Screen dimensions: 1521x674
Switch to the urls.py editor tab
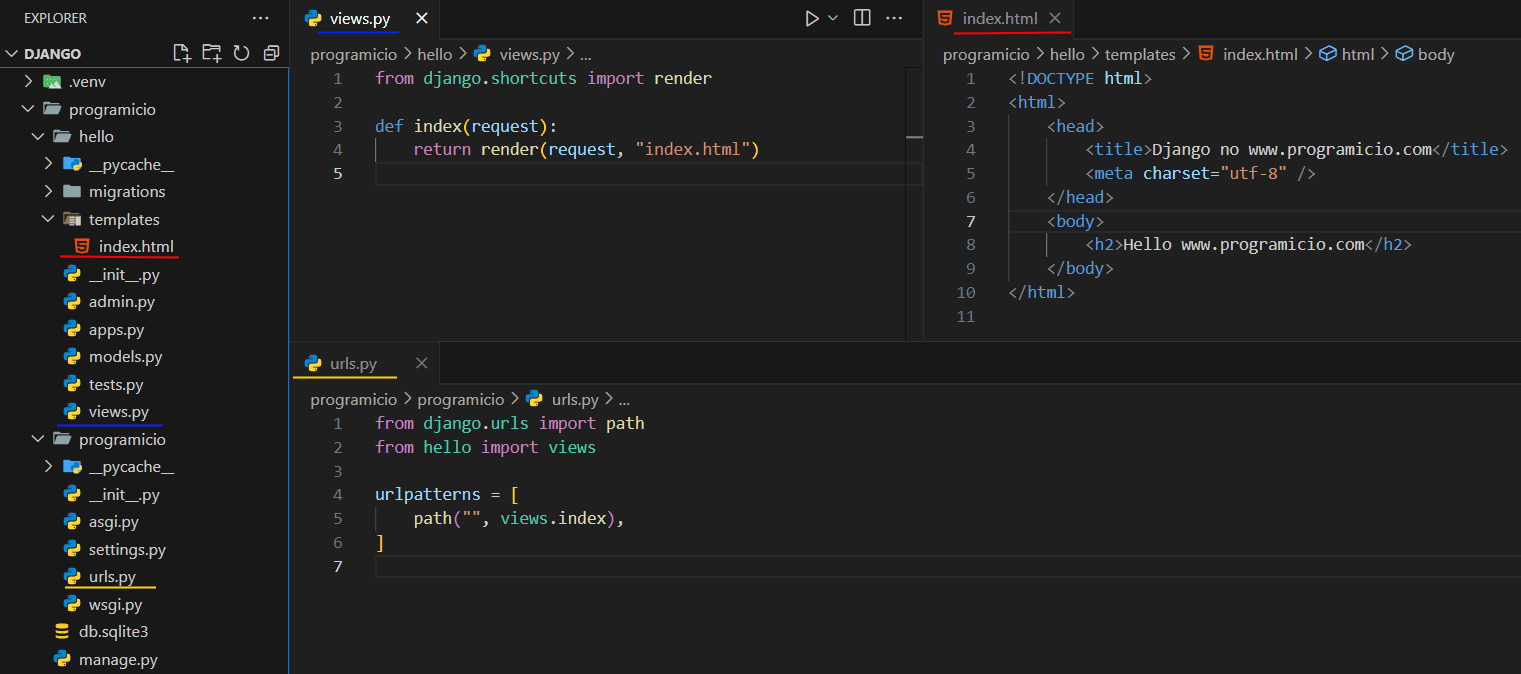(x=353, y=363)
